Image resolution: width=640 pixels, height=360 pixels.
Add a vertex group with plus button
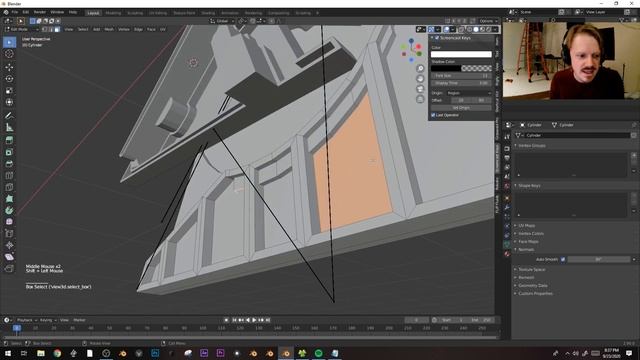634,155
